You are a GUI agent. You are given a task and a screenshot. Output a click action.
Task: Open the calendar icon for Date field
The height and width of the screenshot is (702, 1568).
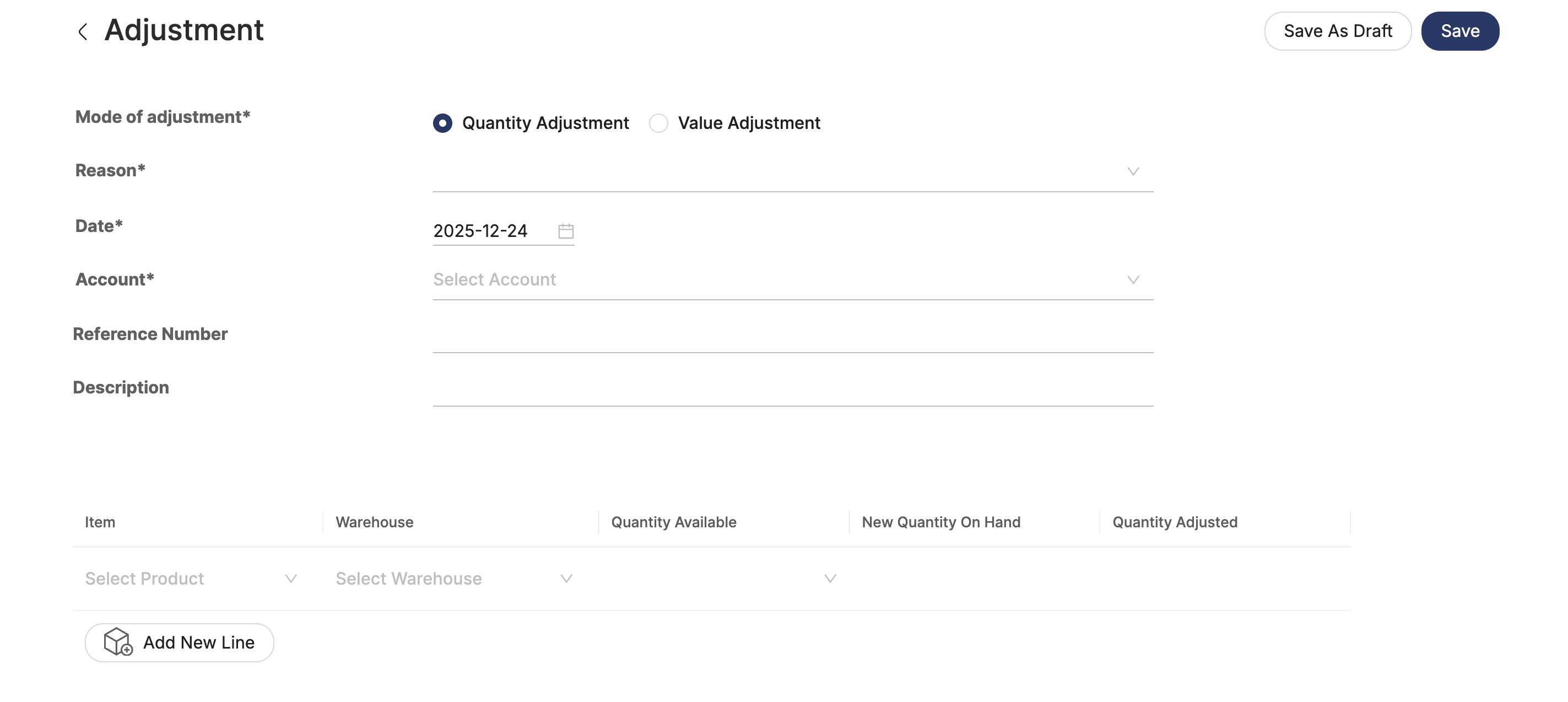[564, 231]
